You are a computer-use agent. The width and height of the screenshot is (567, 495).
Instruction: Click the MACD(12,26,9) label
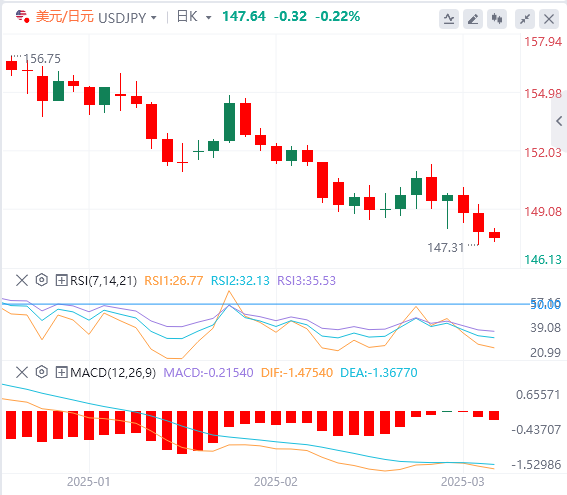(113, 372)
